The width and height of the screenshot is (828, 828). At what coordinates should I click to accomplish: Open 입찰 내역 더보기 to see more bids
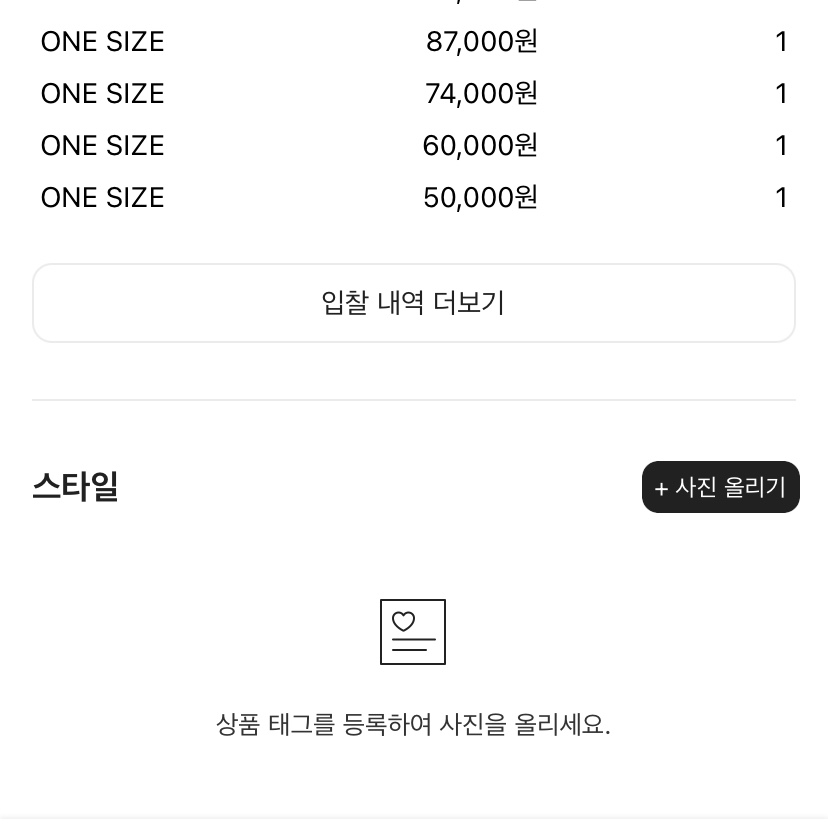pos(414,303)
